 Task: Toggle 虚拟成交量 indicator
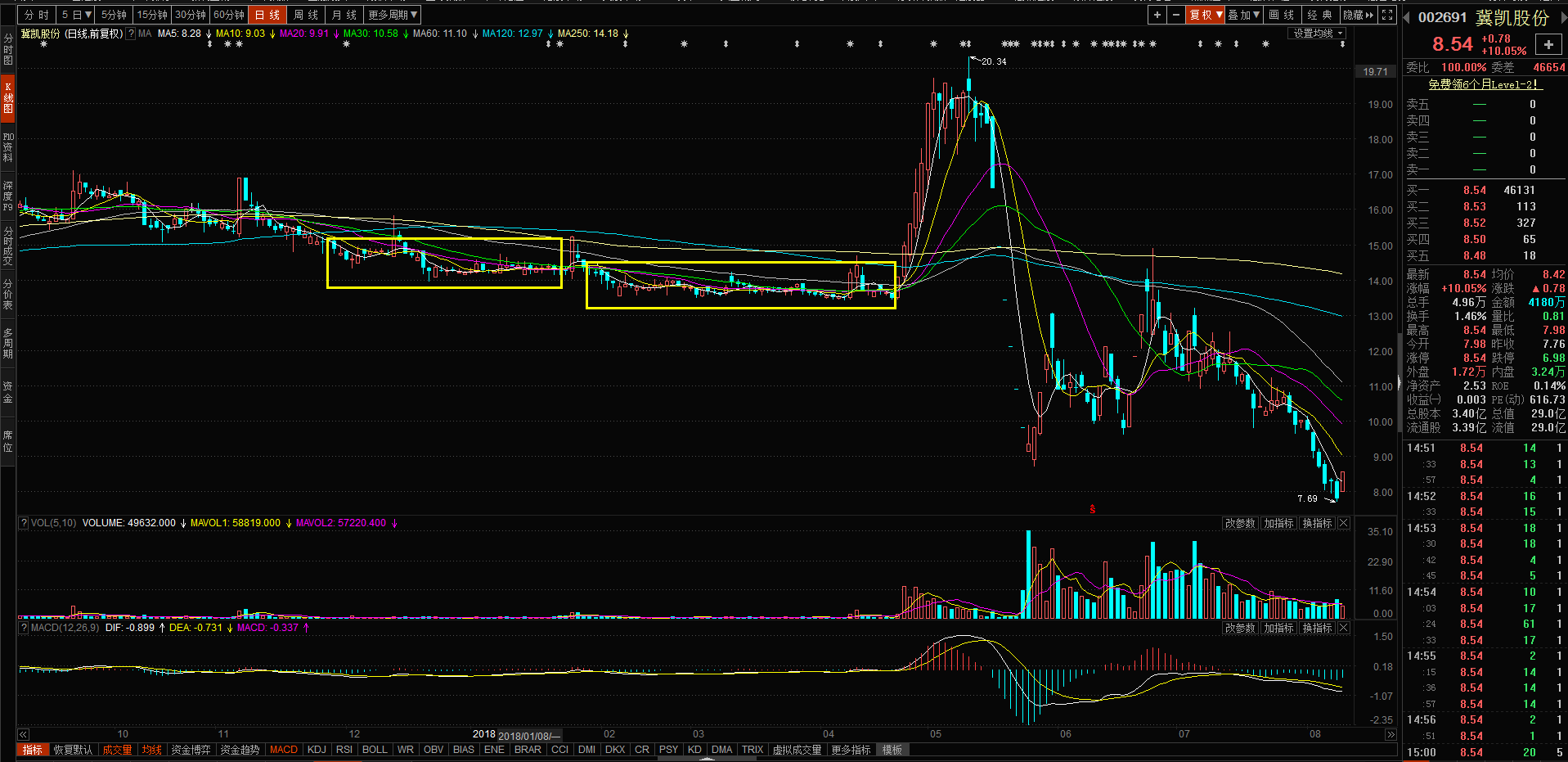(797, 750)
